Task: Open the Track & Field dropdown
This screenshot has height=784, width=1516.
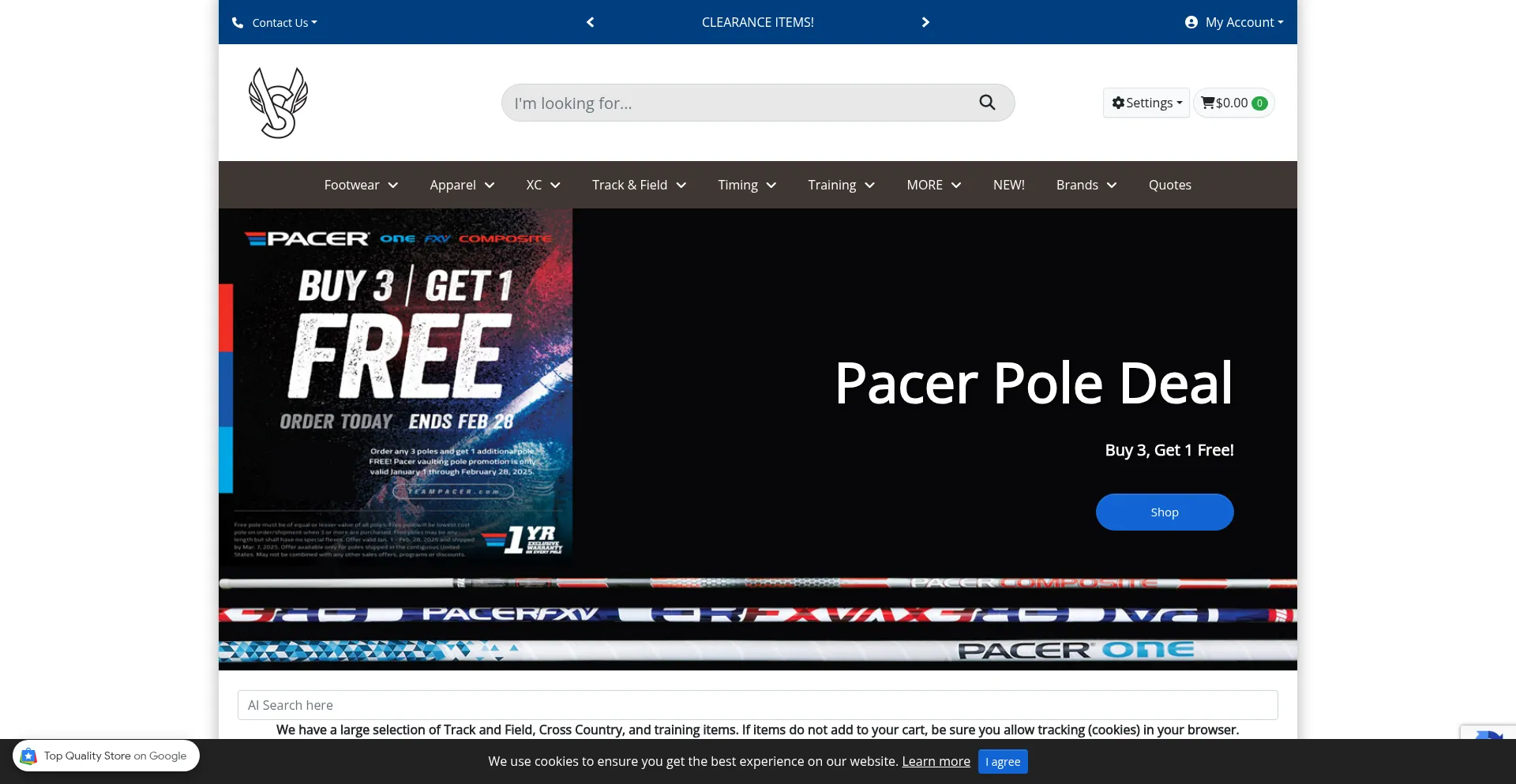Action: click(639, 185)
